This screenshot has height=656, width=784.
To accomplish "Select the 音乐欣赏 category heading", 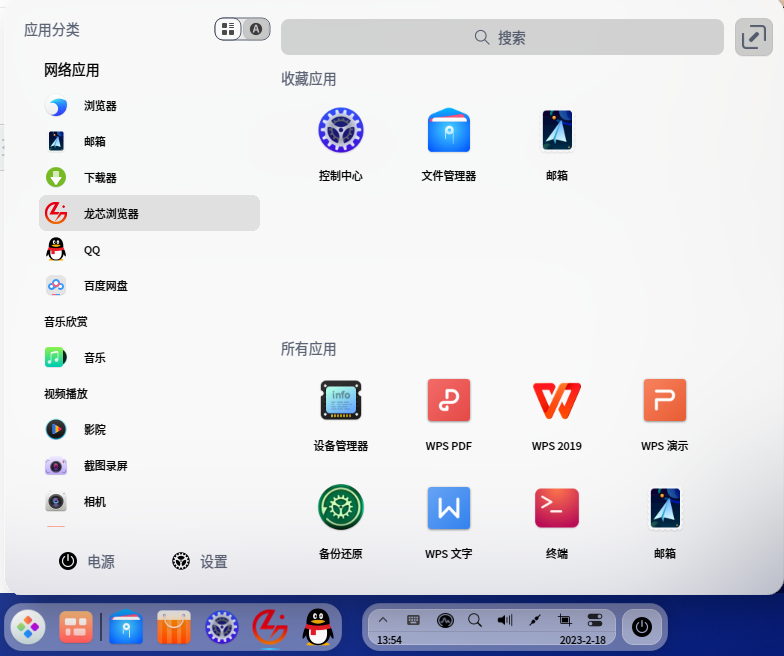I will pyautogui.click(x=66, y=322).
